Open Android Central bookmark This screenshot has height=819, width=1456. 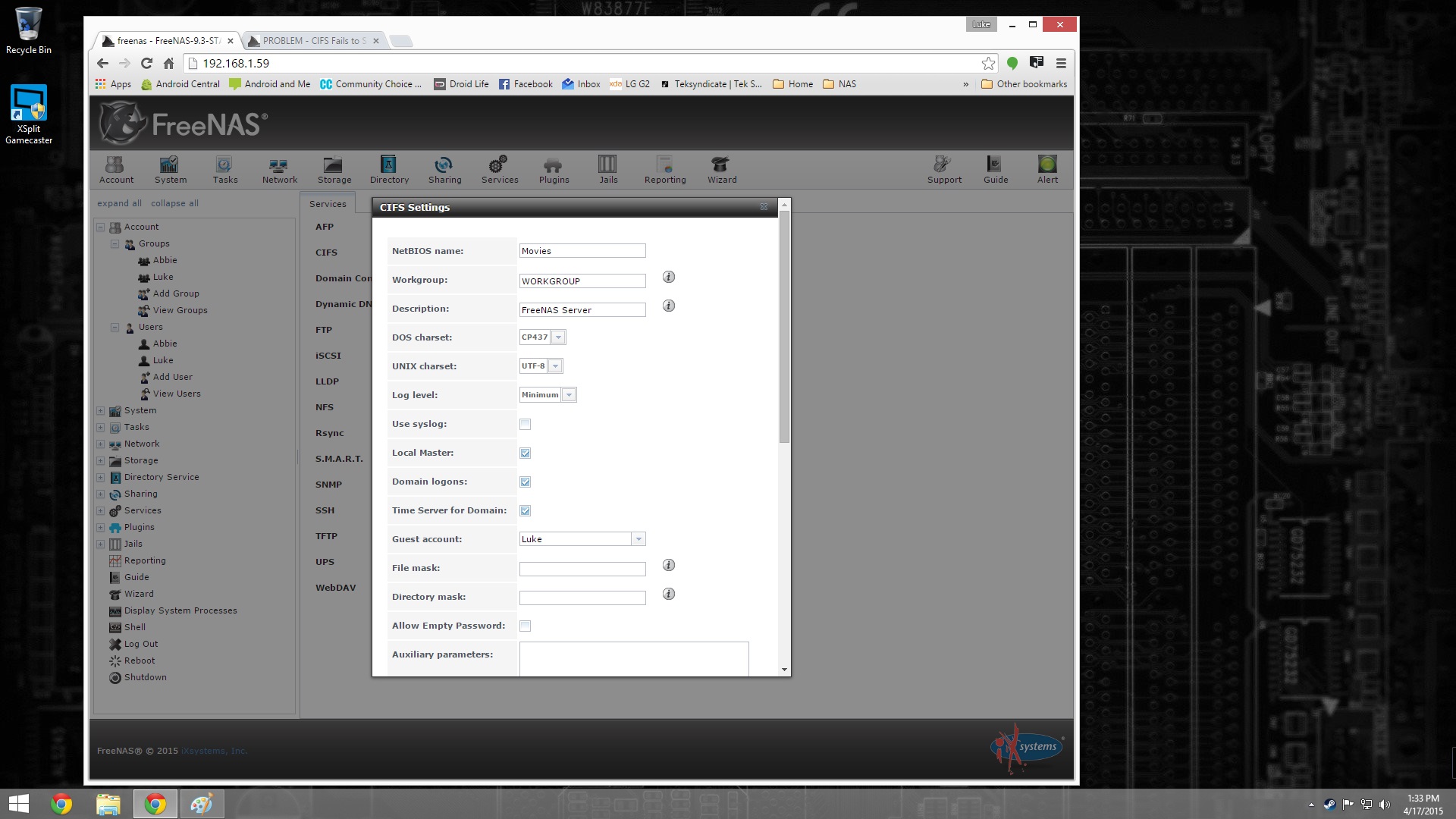pyautogui.click(x=180, y=84)
